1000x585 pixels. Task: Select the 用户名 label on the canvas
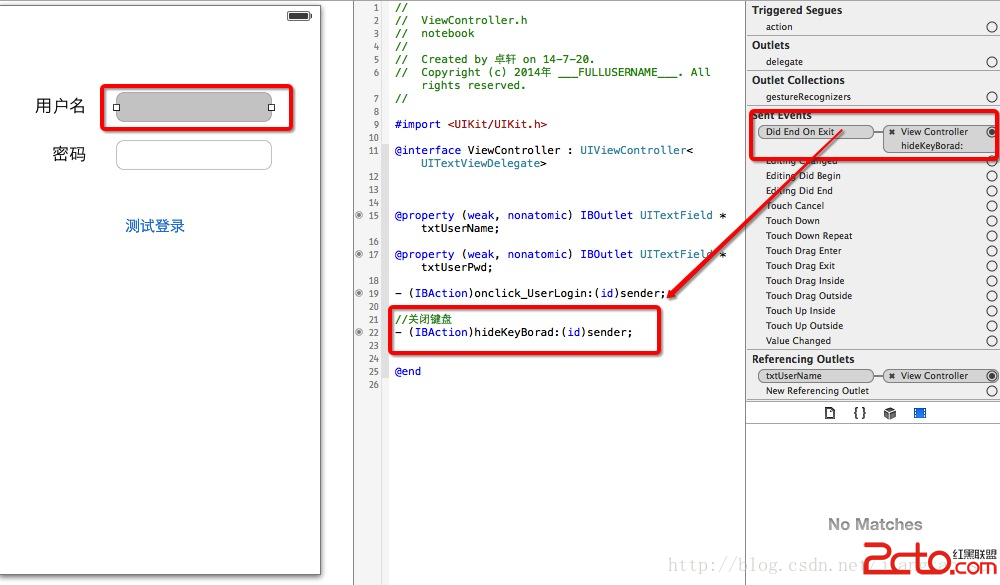click(x=60, y=106)
